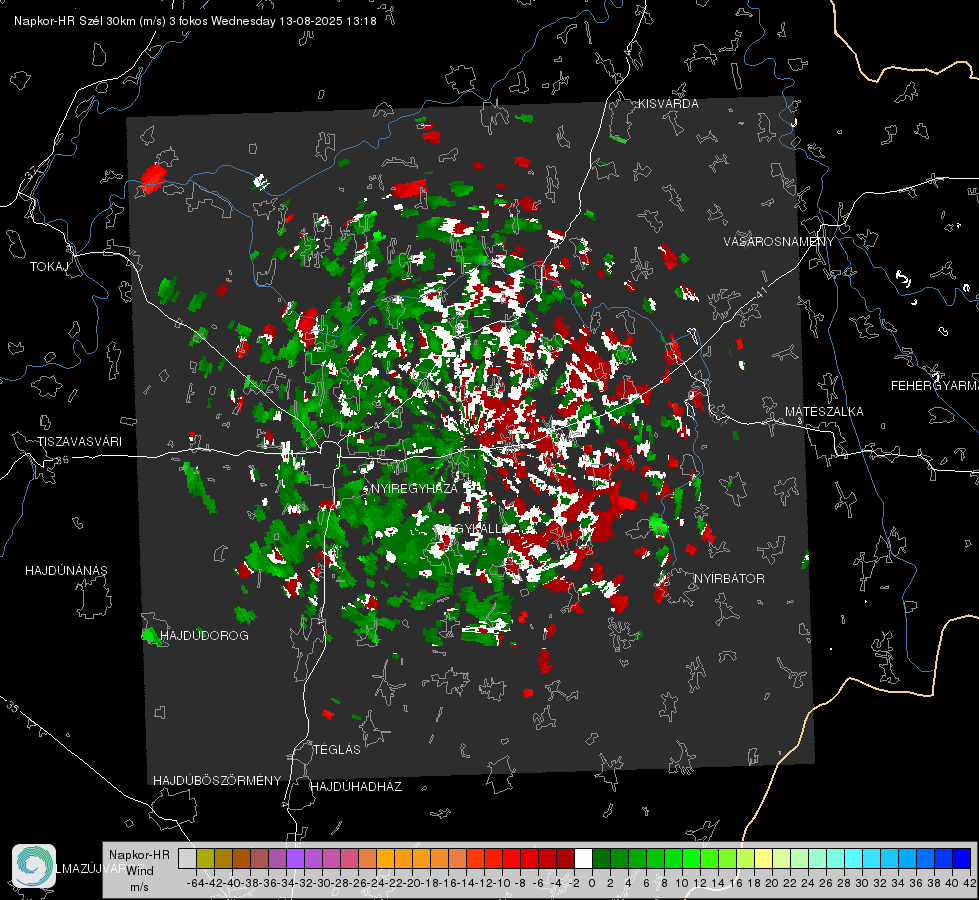
Task: Click the TÉGLÁS city label
Action: pos(337,750)
